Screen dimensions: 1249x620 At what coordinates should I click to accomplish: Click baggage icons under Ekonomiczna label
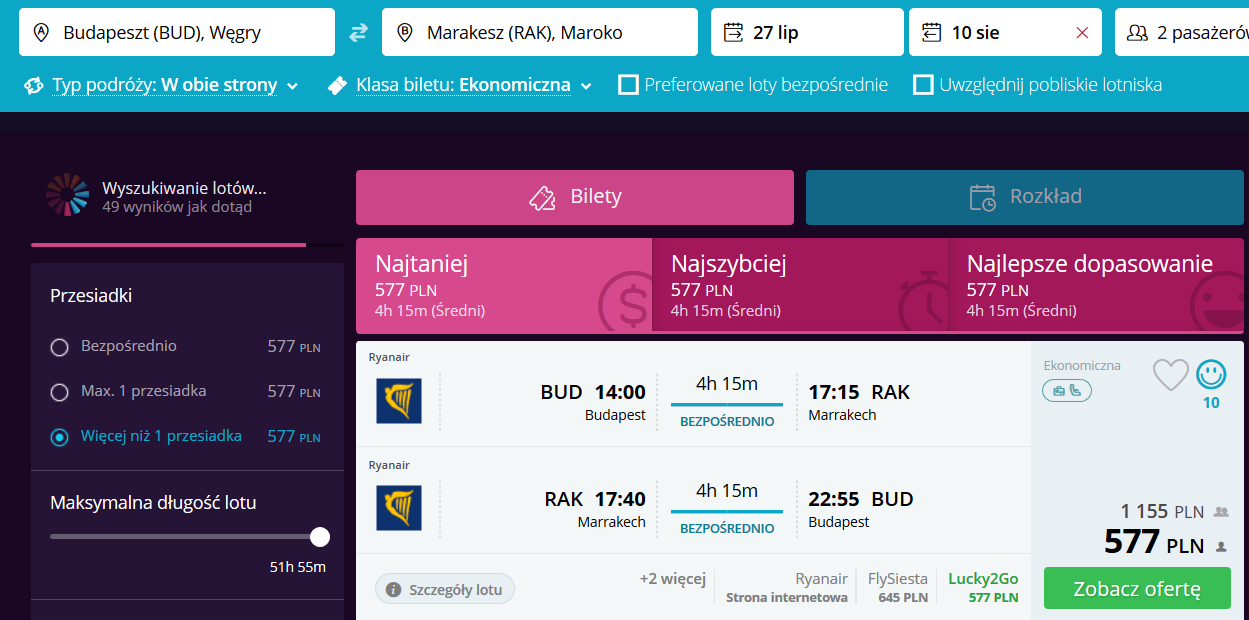(1067, 391)
